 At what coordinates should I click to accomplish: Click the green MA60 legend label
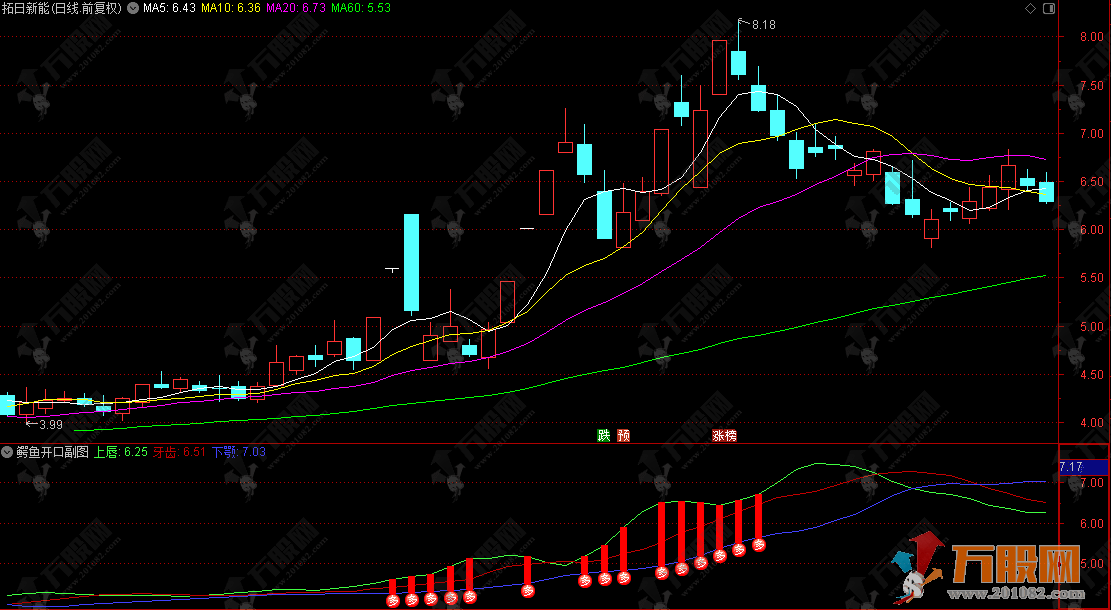coord(361,8)
